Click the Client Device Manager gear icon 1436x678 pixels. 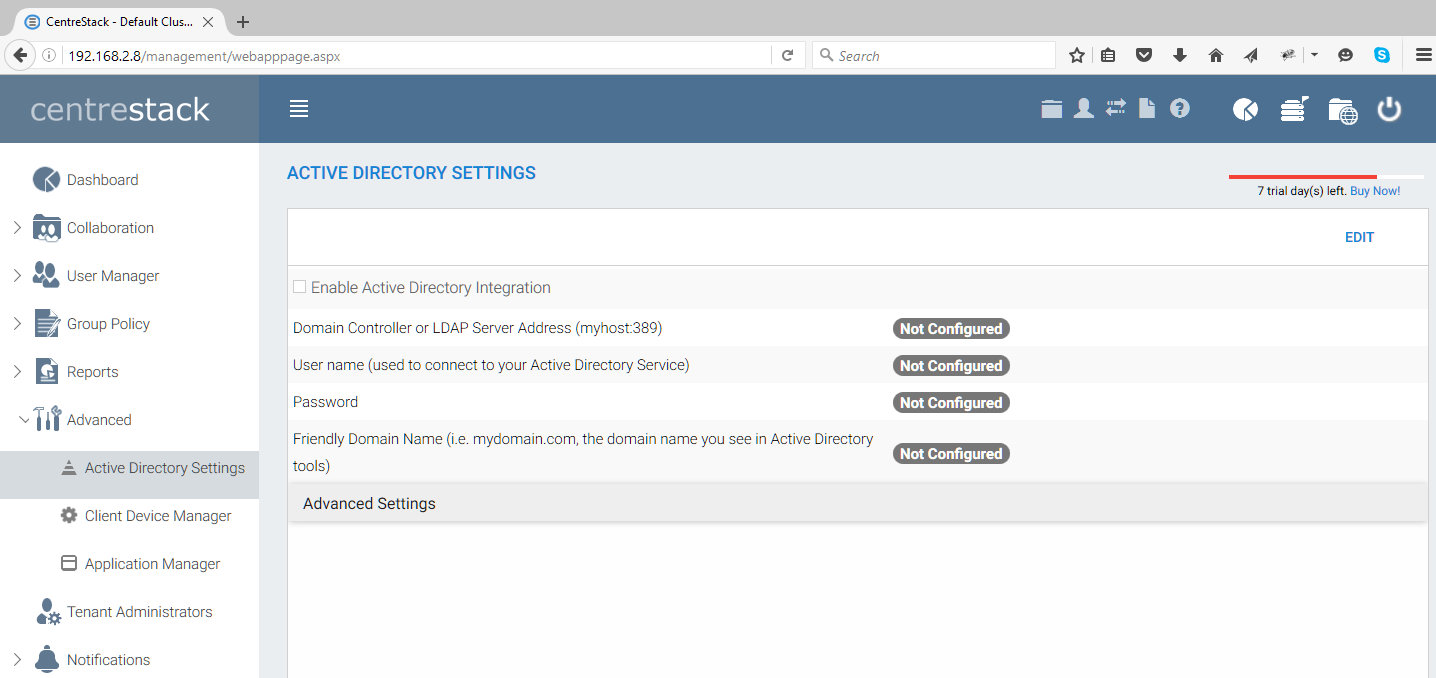[x=68, y=515]
